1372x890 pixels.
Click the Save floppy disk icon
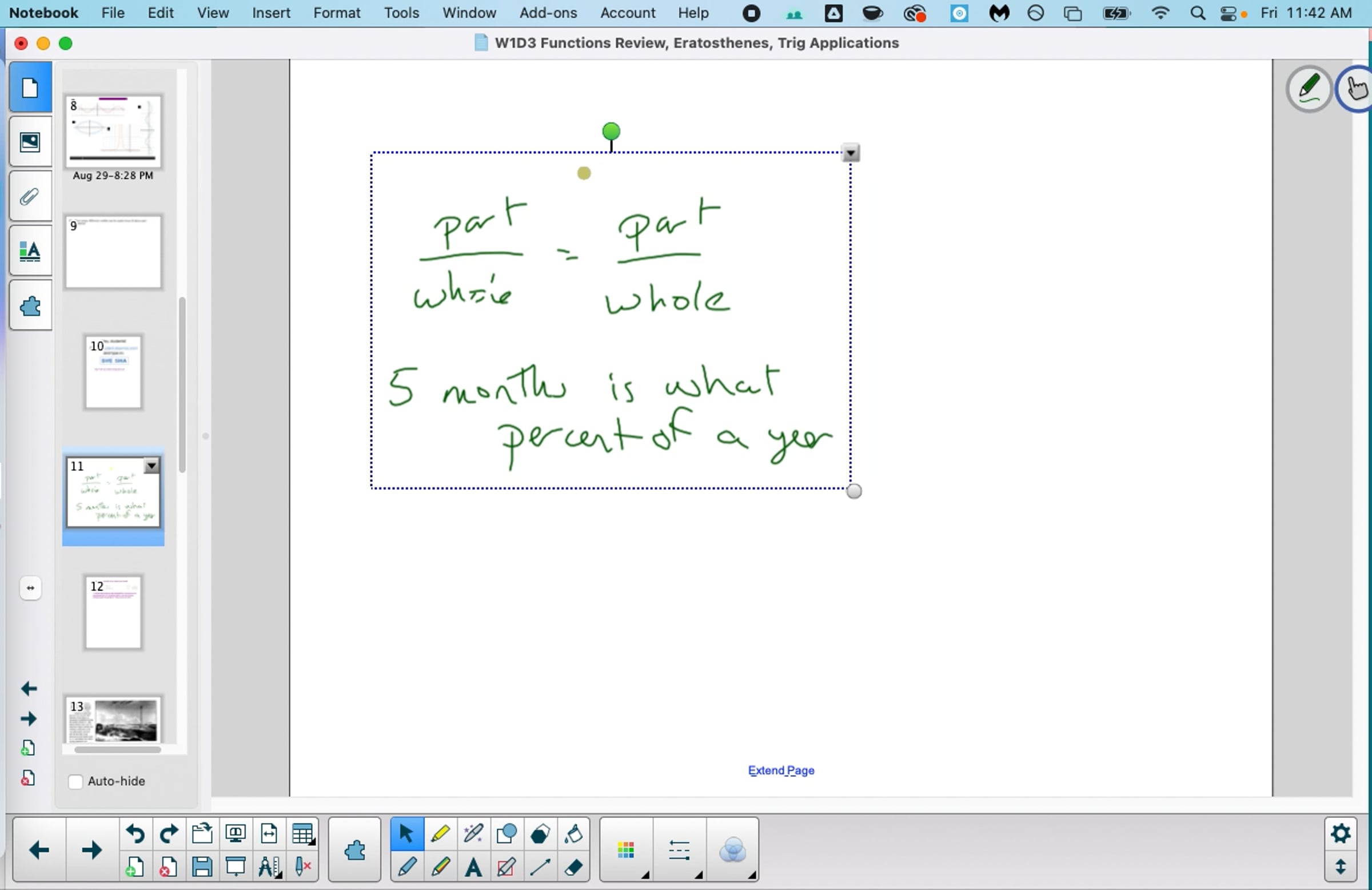pyautogui.click(x=202, y=867)
